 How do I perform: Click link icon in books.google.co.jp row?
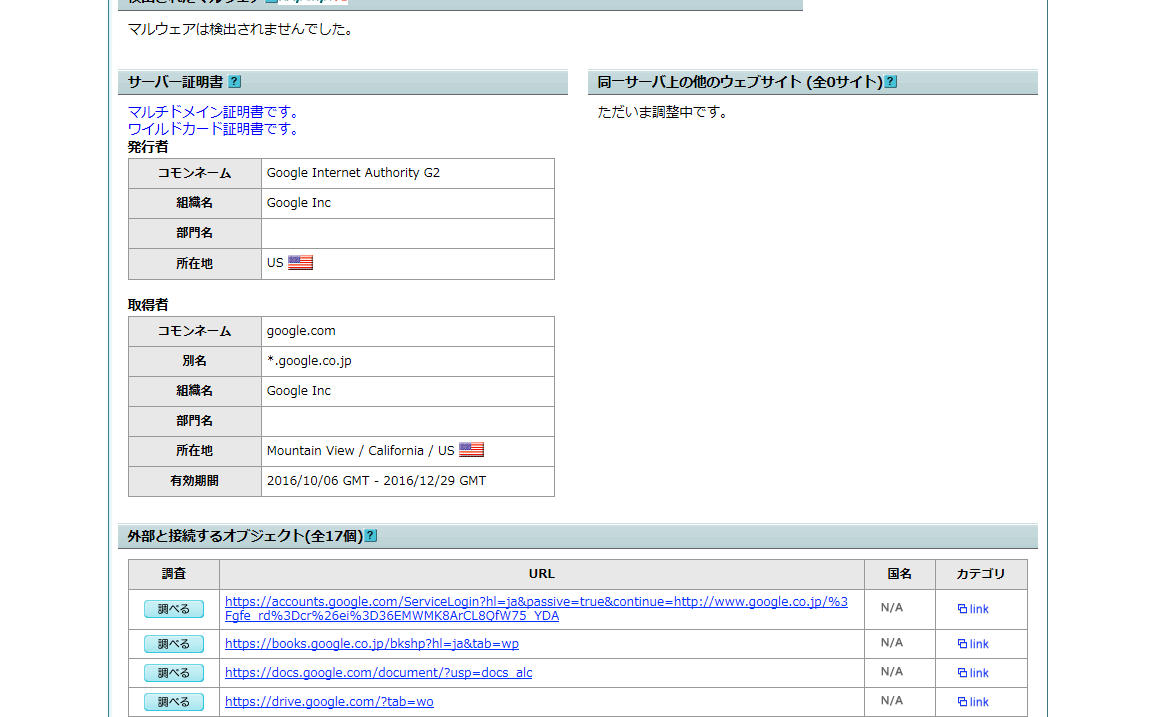pos(972,644)
